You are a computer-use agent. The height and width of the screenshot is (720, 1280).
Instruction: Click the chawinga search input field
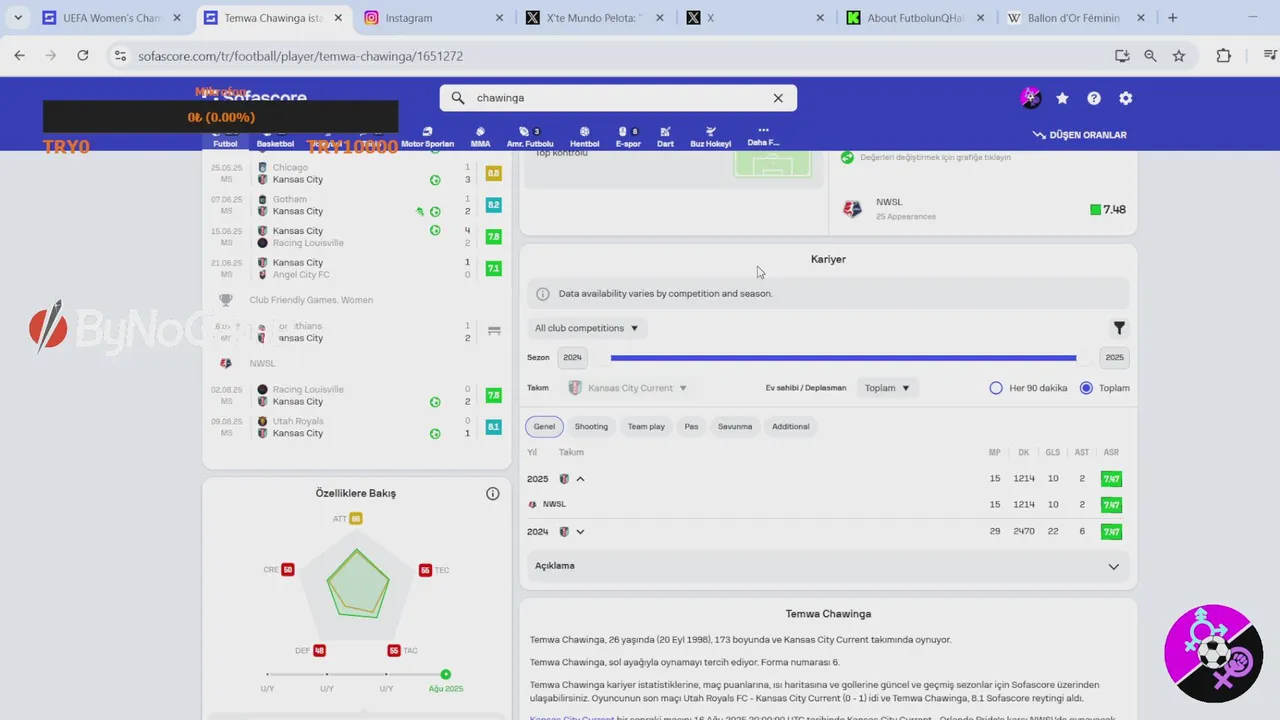click(x=618, y=98)
